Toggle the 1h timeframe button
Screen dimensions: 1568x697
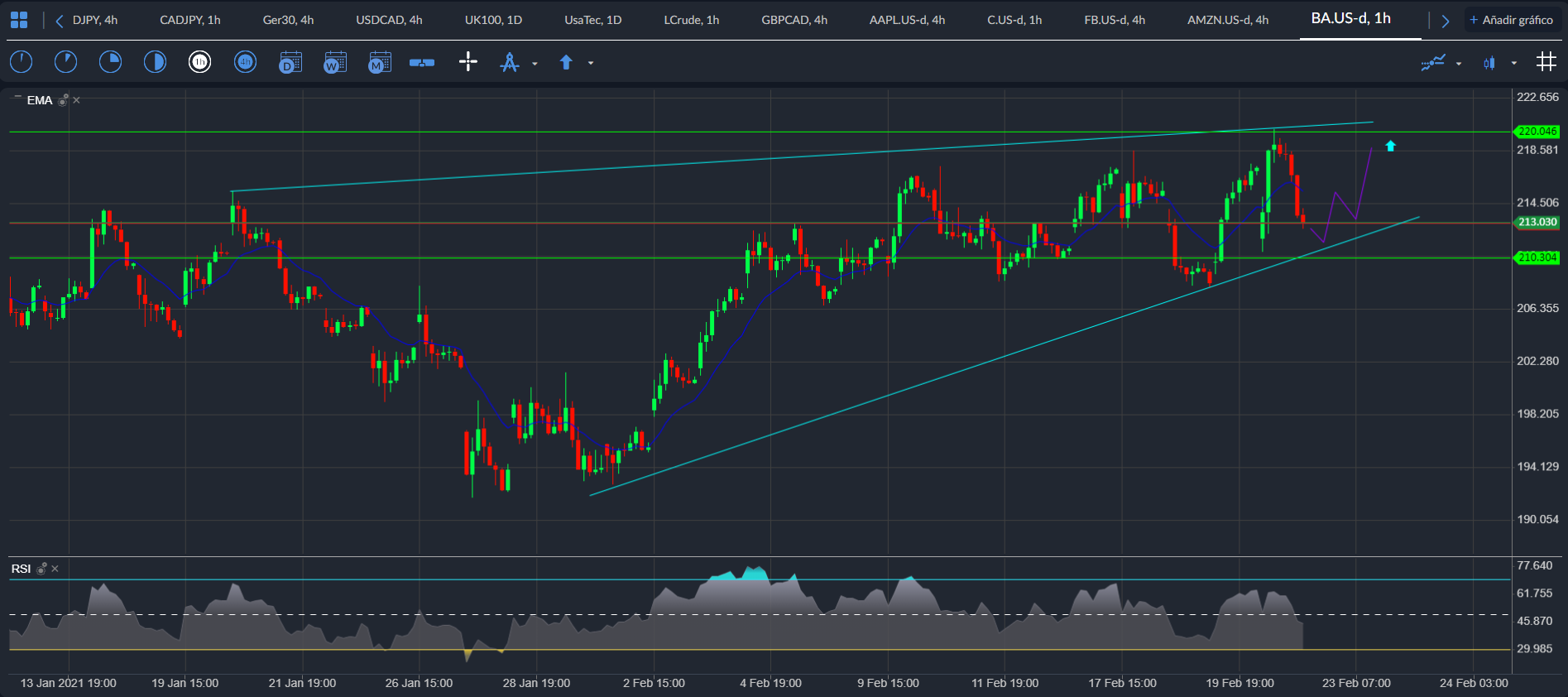(200, 62)
